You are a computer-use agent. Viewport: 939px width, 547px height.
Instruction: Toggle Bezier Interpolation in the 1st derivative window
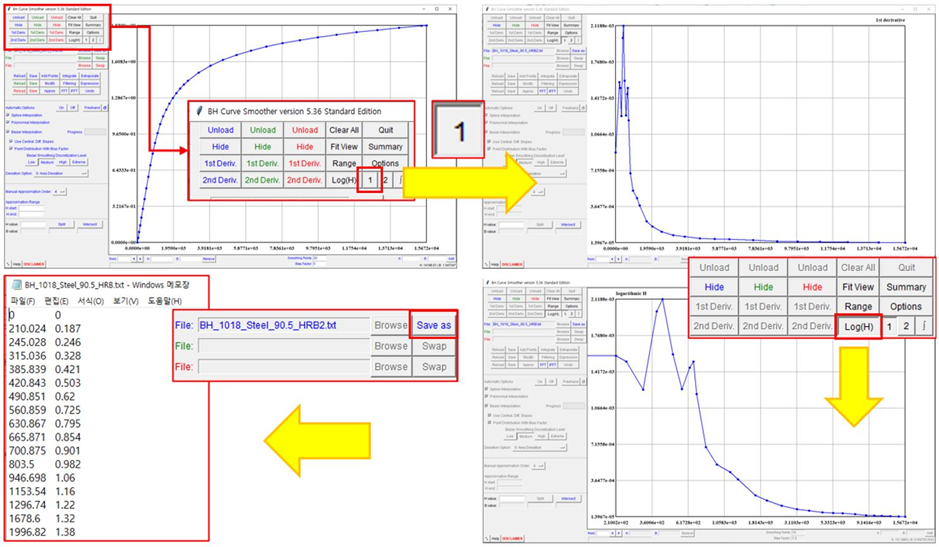click(486, 132)
